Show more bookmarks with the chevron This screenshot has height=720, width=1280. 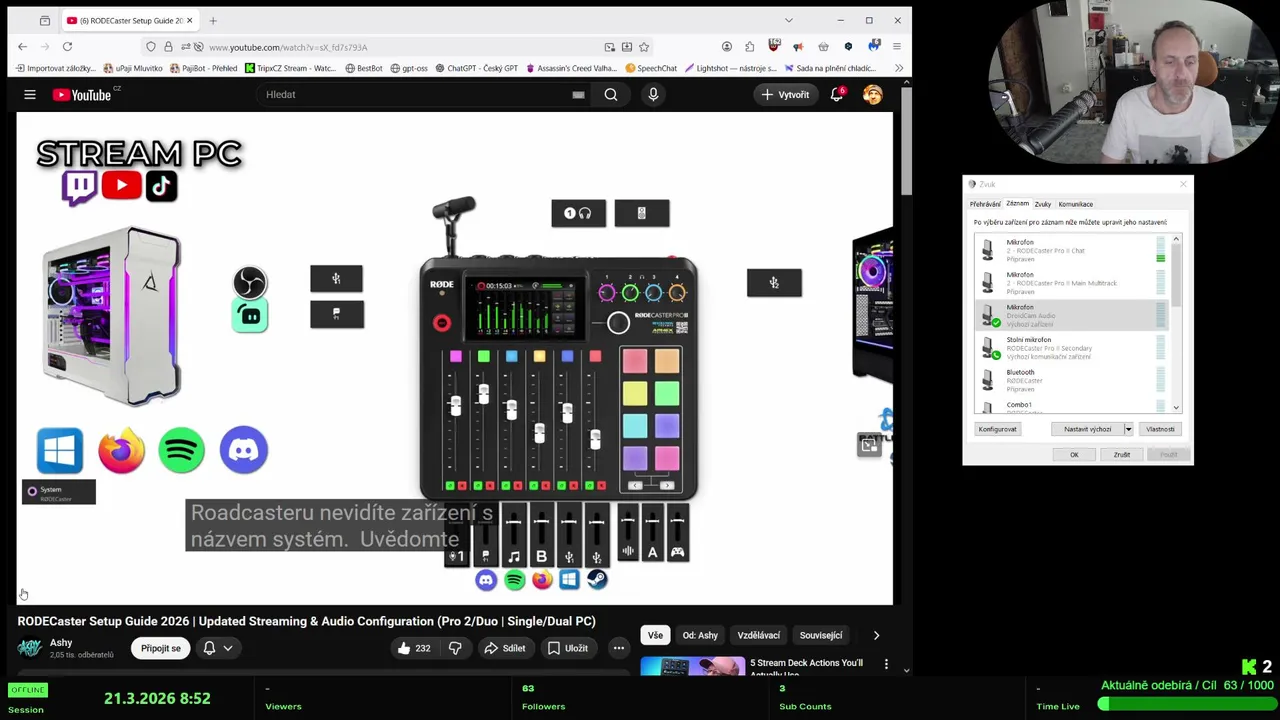(x=899, y=68)
